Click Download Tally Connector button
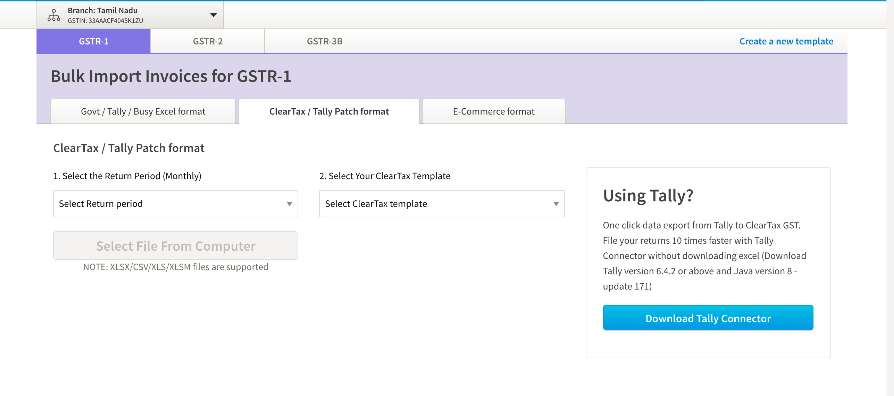 tap(708, 318)
